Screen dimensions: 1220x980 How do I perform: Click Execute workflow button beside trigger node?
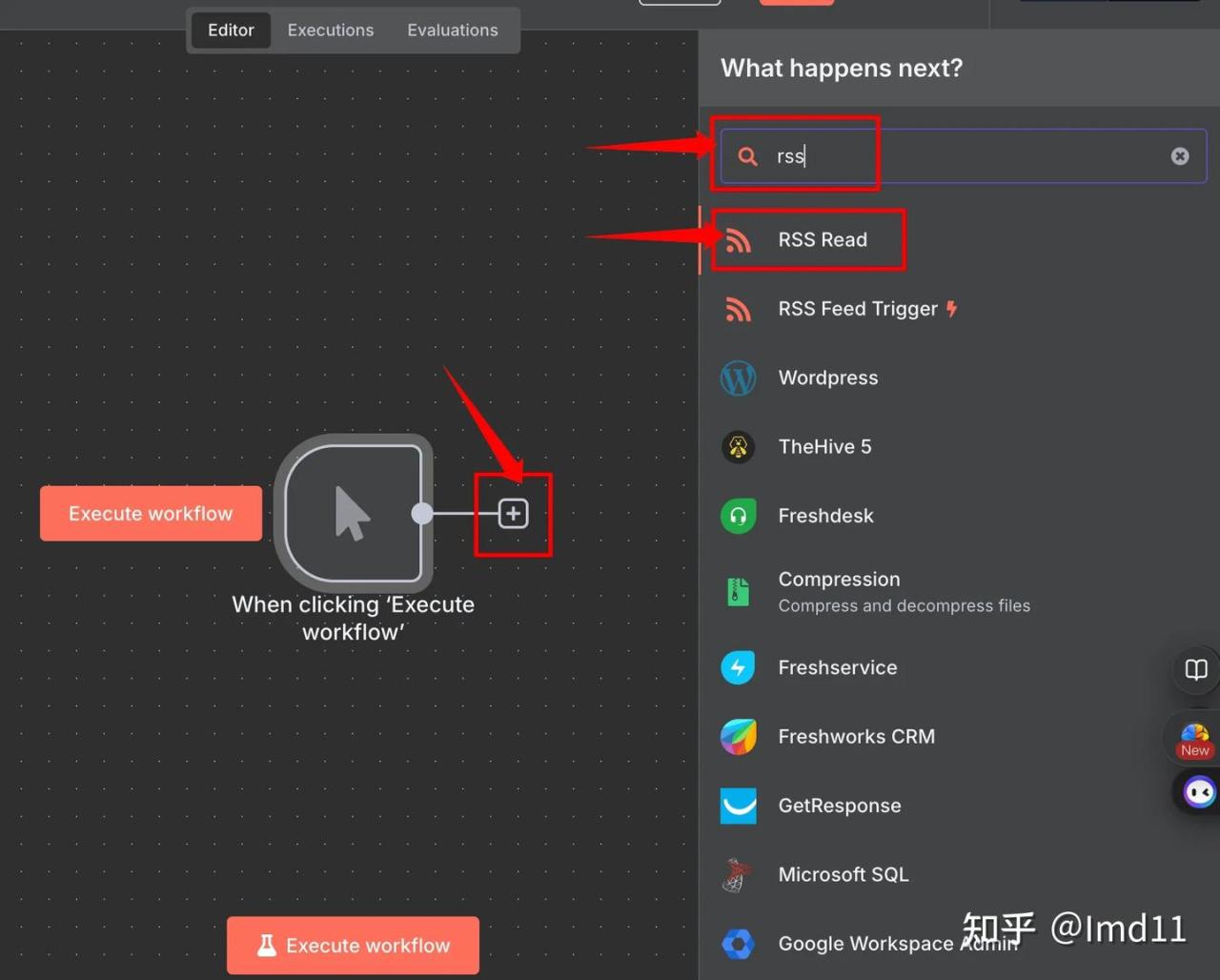coord(151,514)
